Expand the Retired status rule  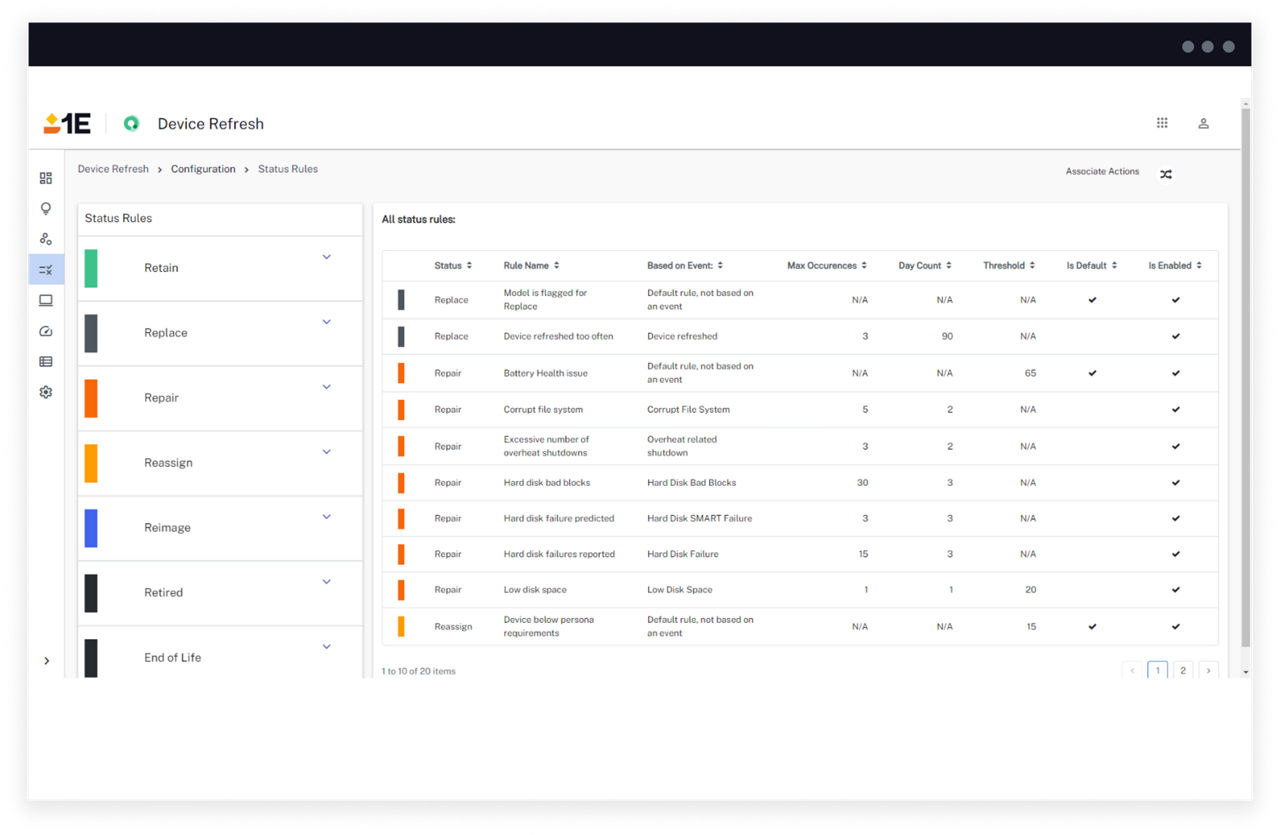point(326,582)
